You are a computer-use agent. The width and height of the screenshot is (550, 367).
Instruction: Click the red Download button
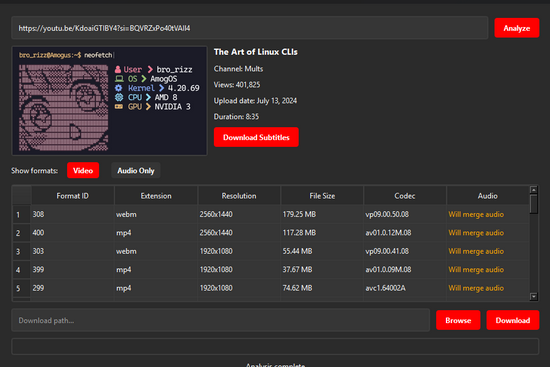[512, 320]
